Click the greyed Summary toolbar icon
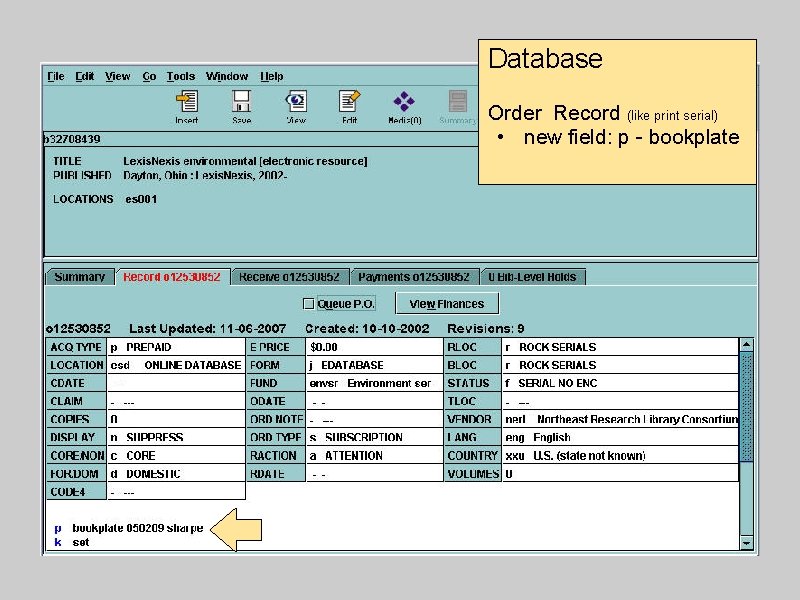800x600 pixels. coord(458,101)
